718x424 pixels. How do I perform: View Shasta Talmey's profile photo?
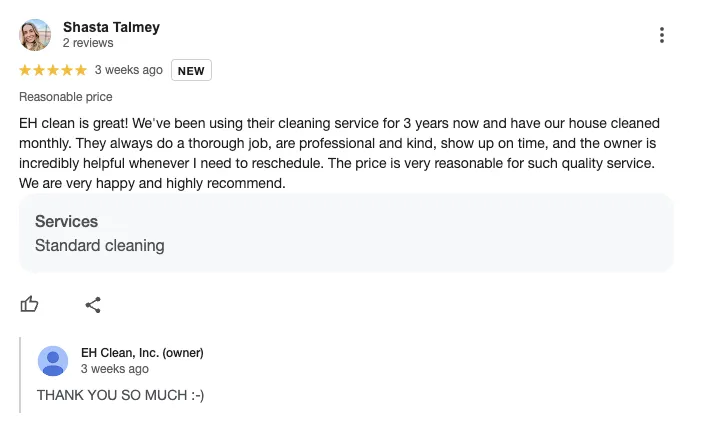point(35,35)
